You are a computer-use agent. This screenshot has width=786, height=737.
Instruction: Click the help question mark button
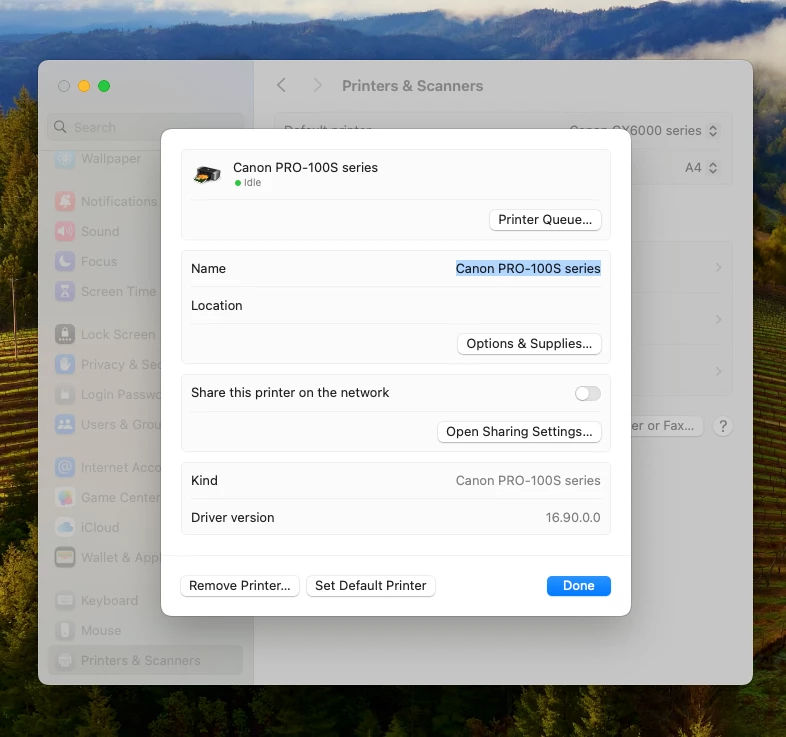723,426
